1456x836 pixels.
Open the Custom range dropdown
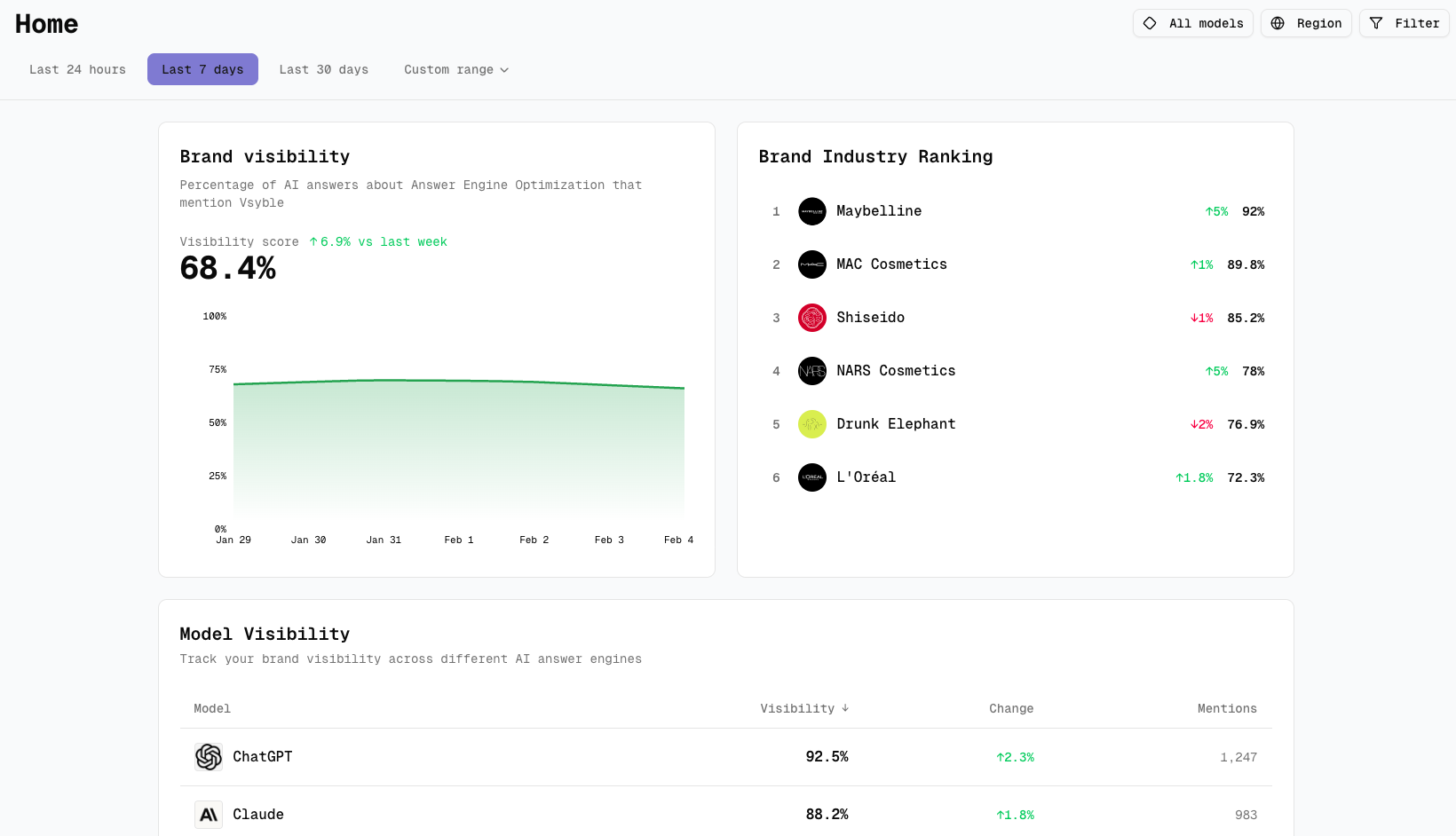click(x=456, y=69)
